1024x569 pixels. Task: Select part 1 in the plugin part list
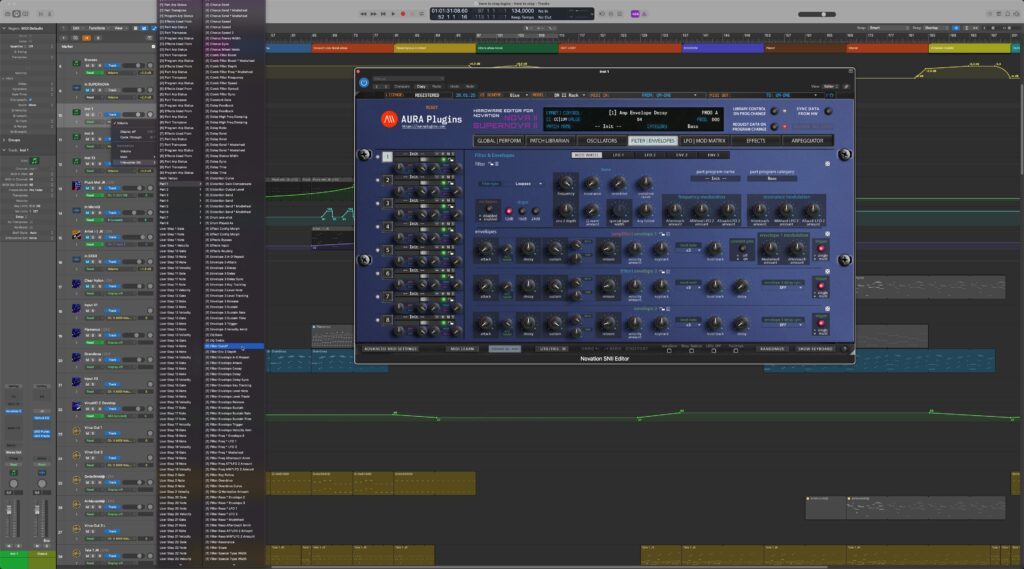pos(387,157)
